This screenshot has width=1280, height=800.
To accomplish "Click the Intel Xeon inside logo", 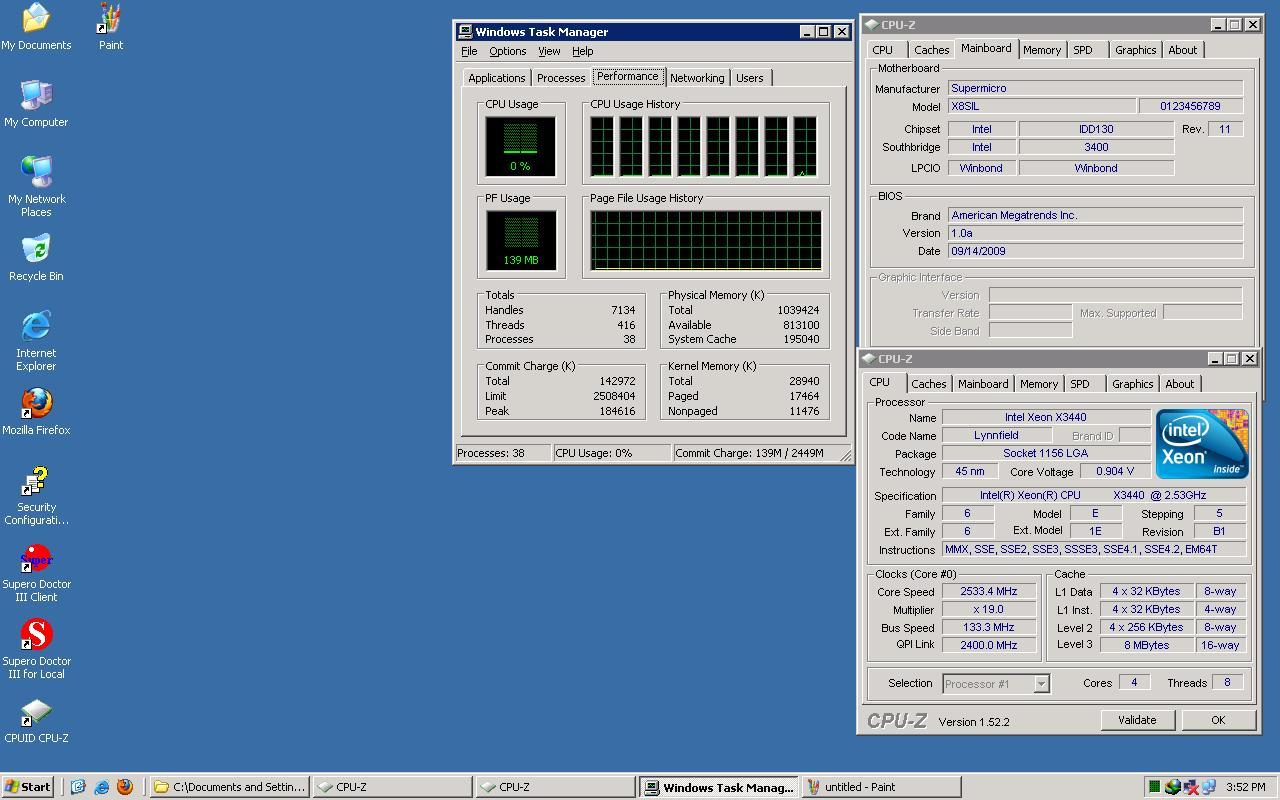I will (1202, 444).
